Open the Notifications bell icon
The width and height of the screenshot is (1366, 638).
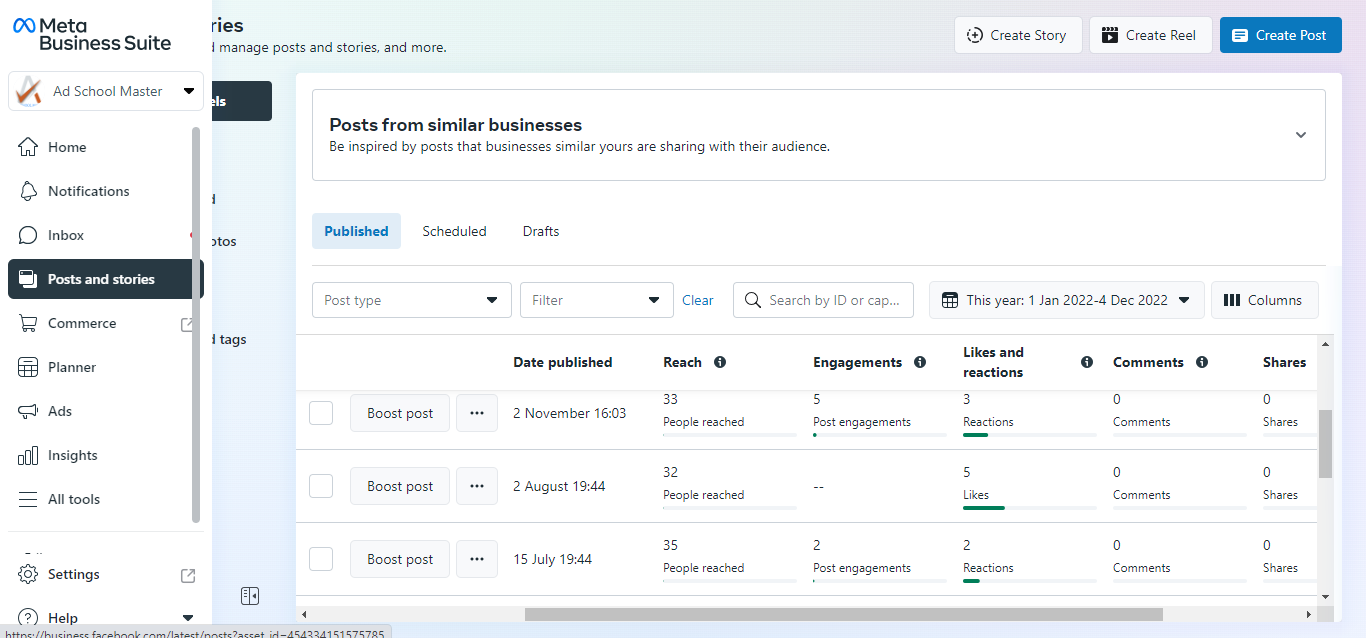[28, 191]
